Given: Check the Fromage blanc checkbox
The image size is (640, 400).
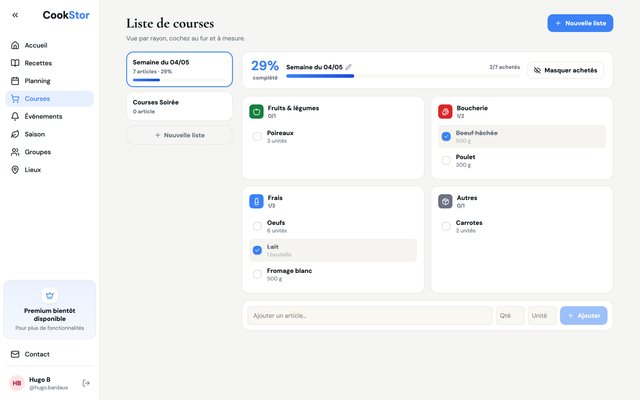Looking at the screenshot, I should (257, 274).
